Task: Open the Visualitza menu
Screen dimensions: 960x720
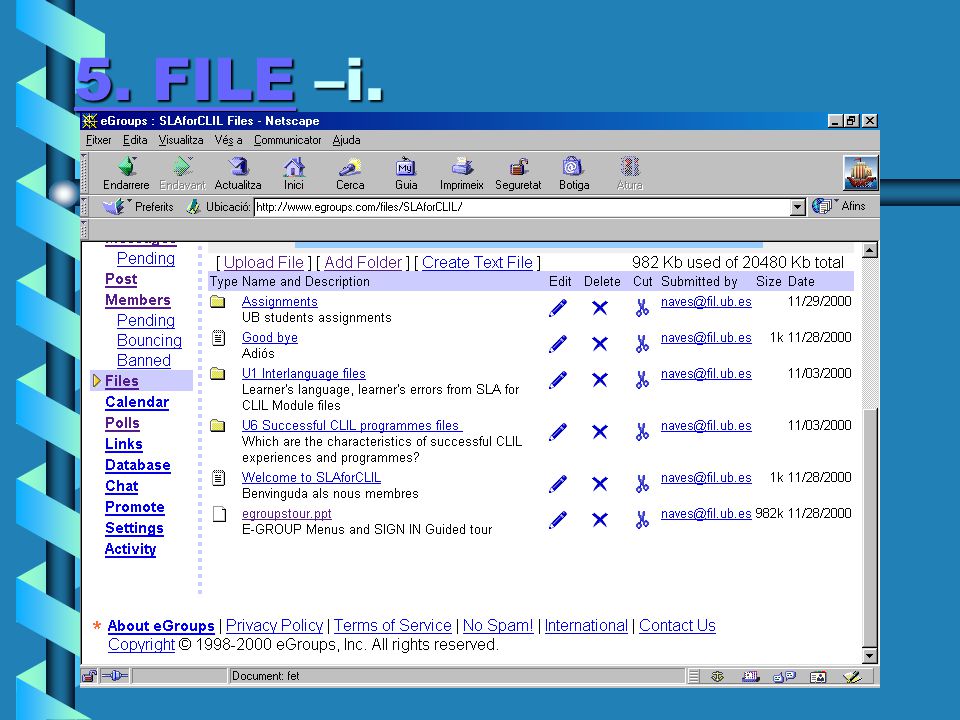Action: [x=181, y=140]
